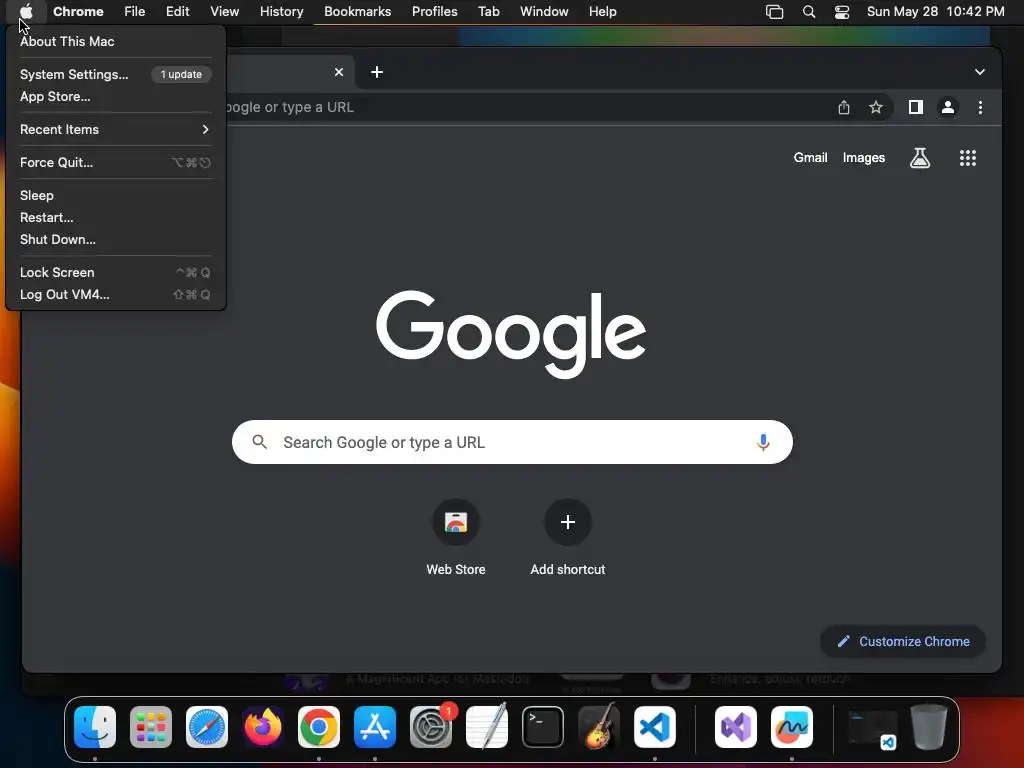The height and width of the screenshot is (768, 1024).
Task: Open Chrome app menu in menu bar
Action: click(78, 11)
